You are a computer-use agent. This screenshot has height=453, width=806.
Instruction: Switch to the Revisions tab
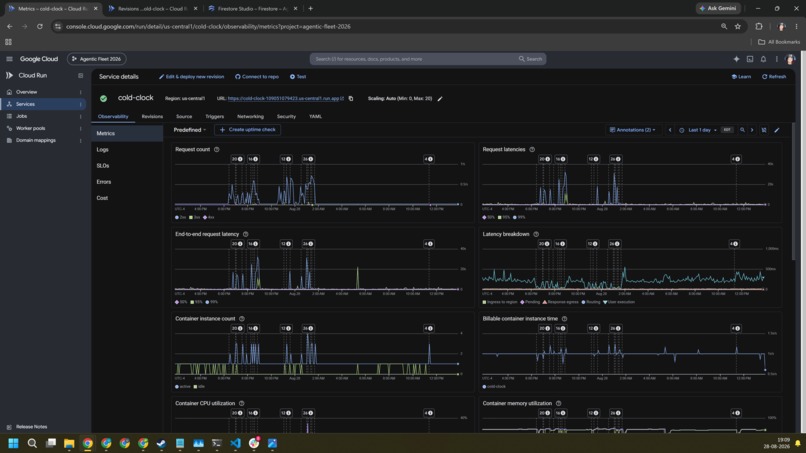click(152, 117)
